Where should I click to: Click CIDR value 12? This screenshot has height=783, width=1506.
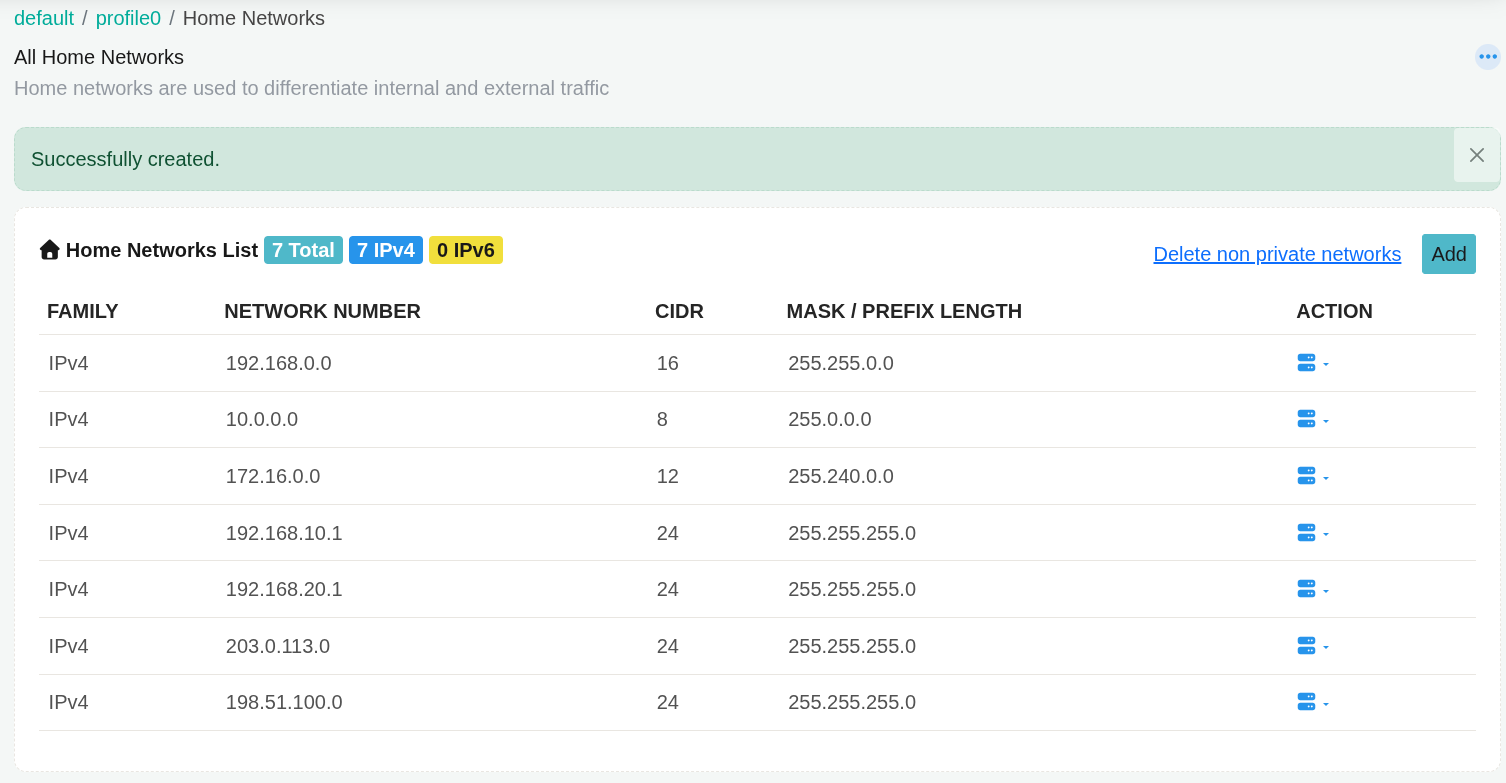668,476
